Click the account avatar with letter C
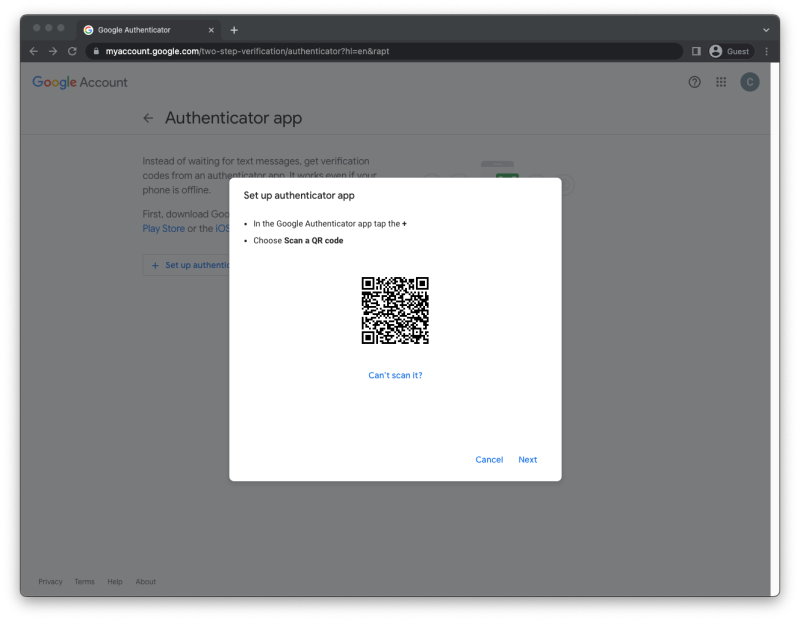The height and width of the screenshot is (621, 800). click(749, 82)
